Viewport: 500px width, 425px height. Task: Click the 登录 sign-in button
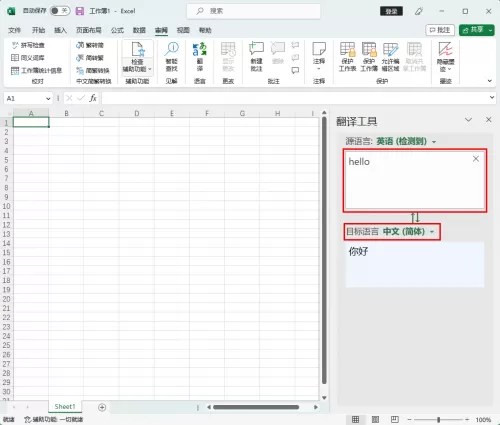[391, 11]
